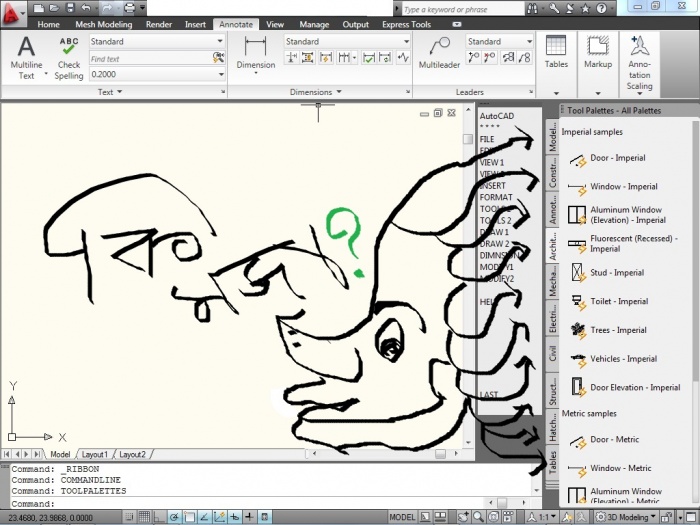Toggle MODEL space button in status bar
The height and width of the screenshot is (525, 700).
tap(402, 517)
